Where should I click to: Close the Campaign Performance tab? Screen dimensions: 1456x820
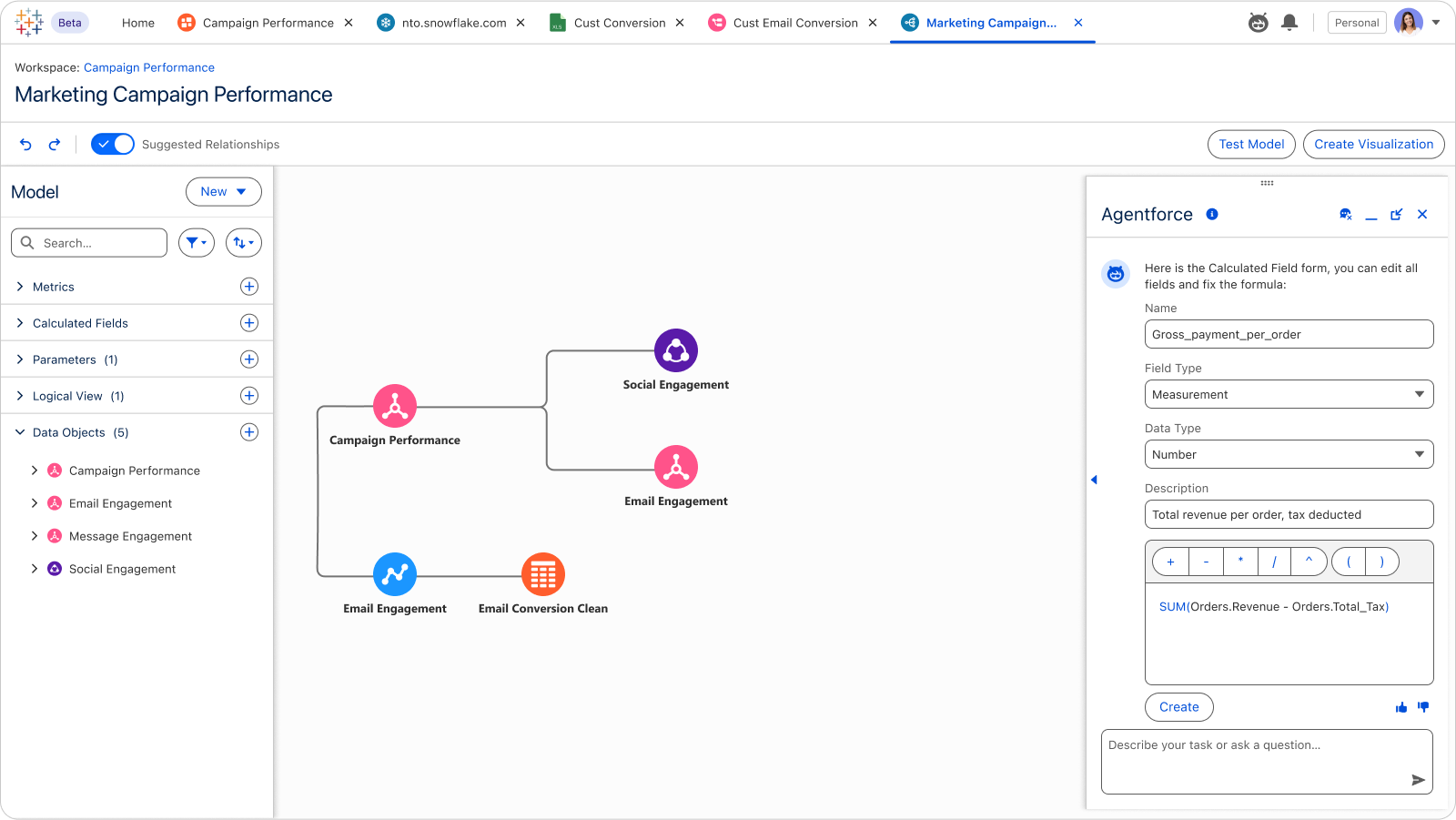click(x=349, y=23)
